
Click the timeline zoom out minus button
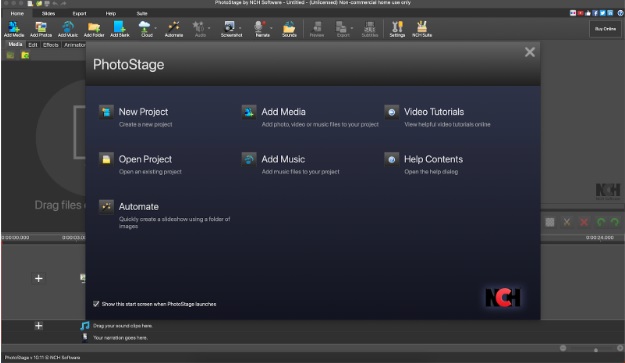click(563, 348)
